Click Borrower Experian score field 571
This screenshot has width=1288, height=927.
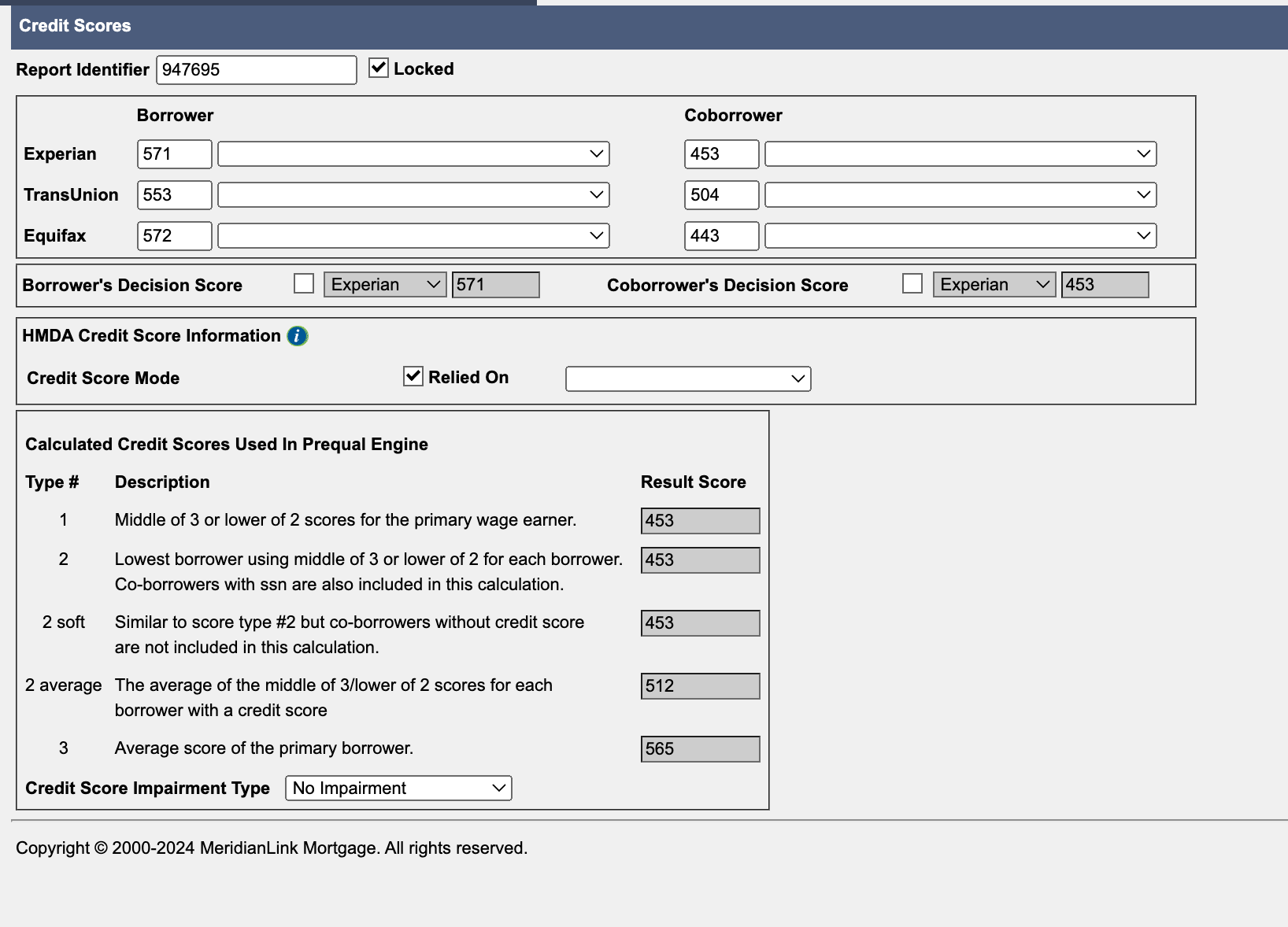(175, 154)
